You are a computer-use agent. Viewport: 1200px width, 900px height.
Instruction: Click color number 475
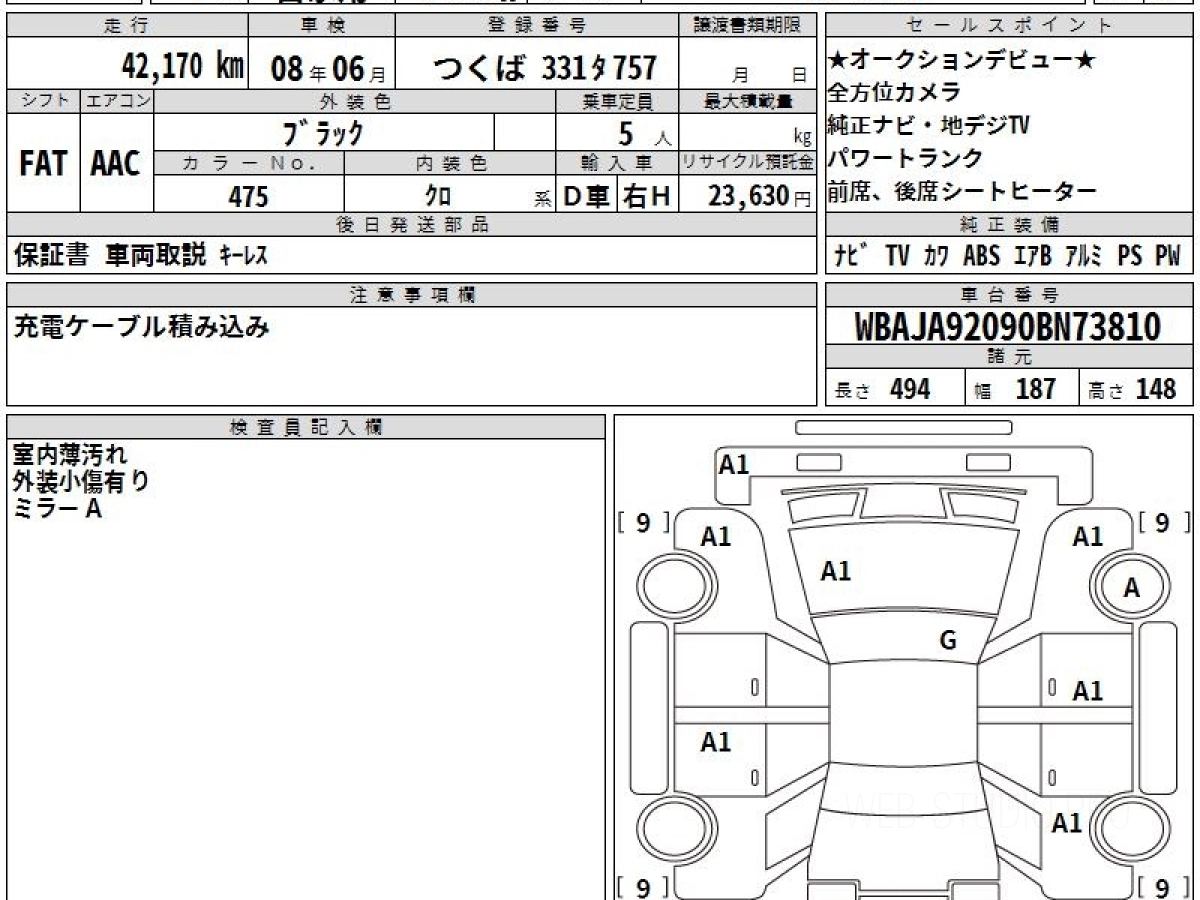(248, 197)
